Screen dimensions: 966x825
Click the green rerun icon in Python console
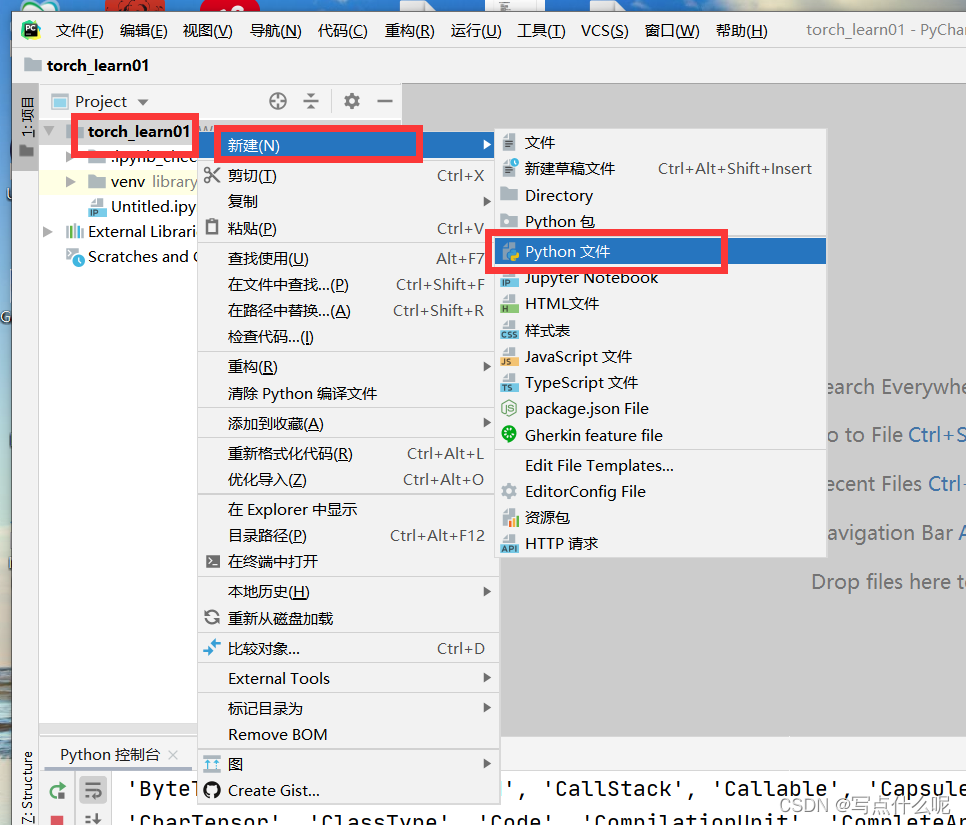[x=57, y=790]
